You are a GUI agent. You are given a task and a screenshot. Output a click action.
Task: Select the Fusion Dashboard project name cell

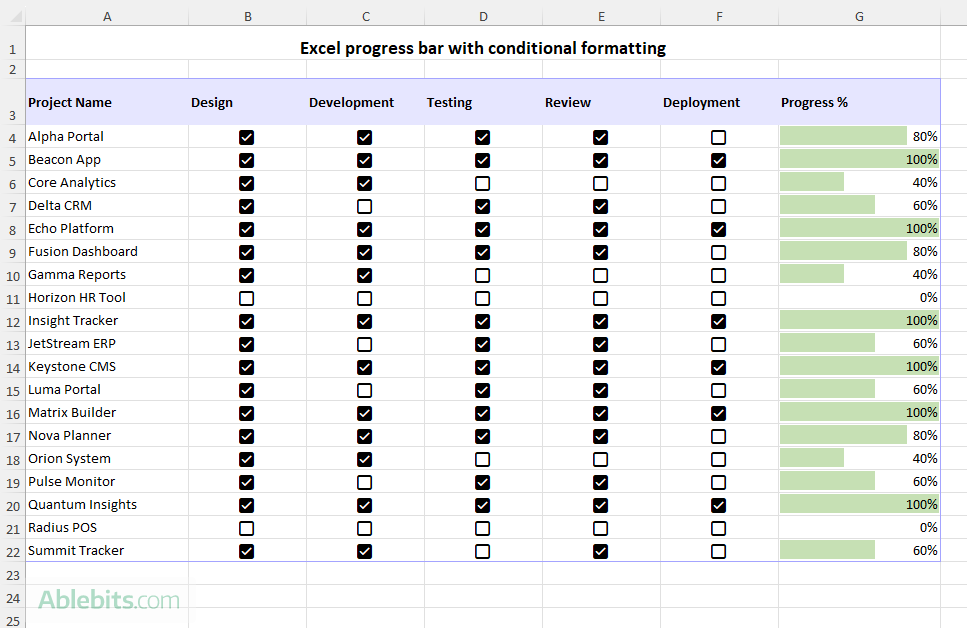click(x=106, y=251)
